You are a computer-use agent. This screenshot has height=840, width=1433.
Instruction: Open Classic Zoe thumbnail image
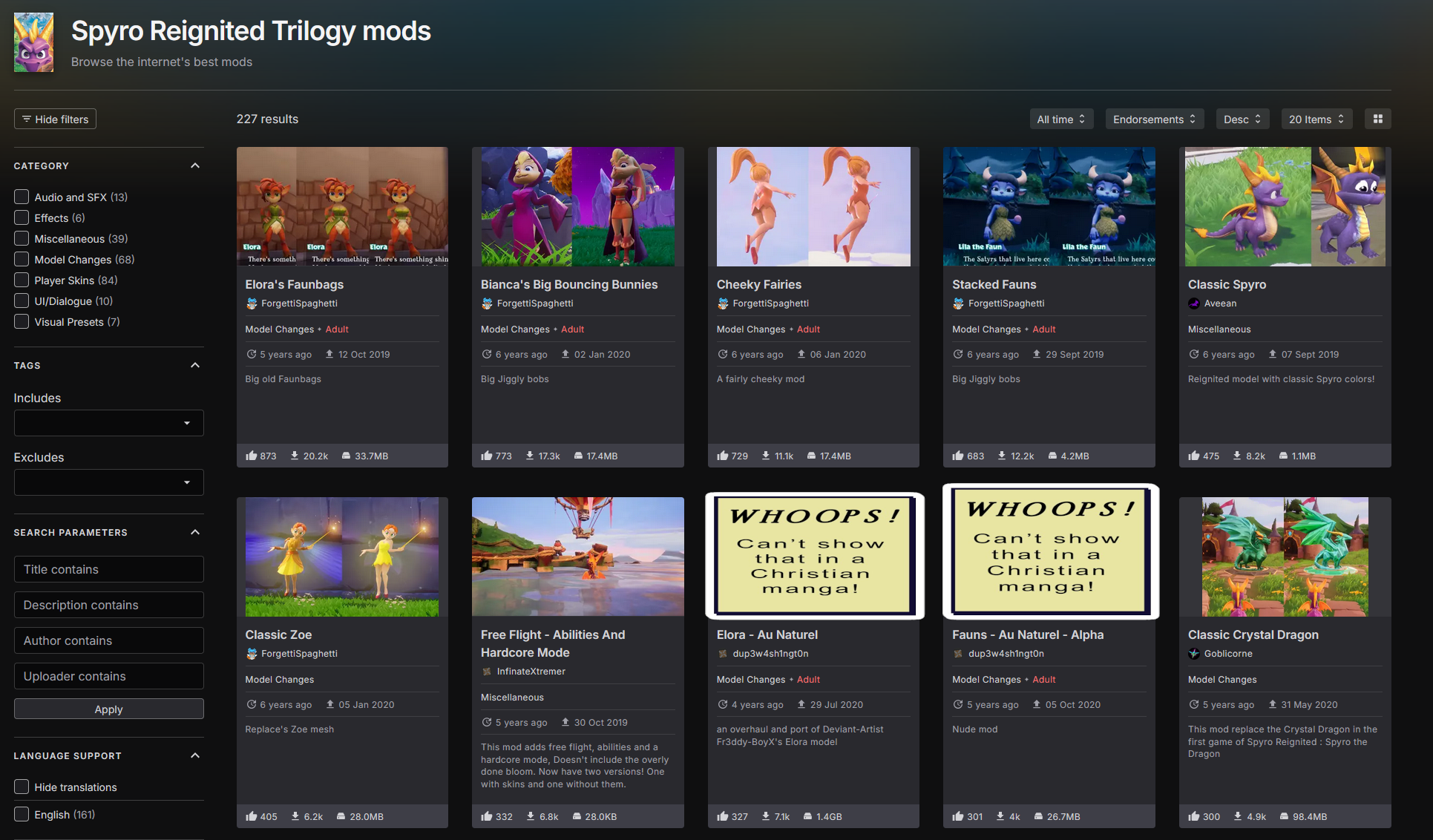342,557
